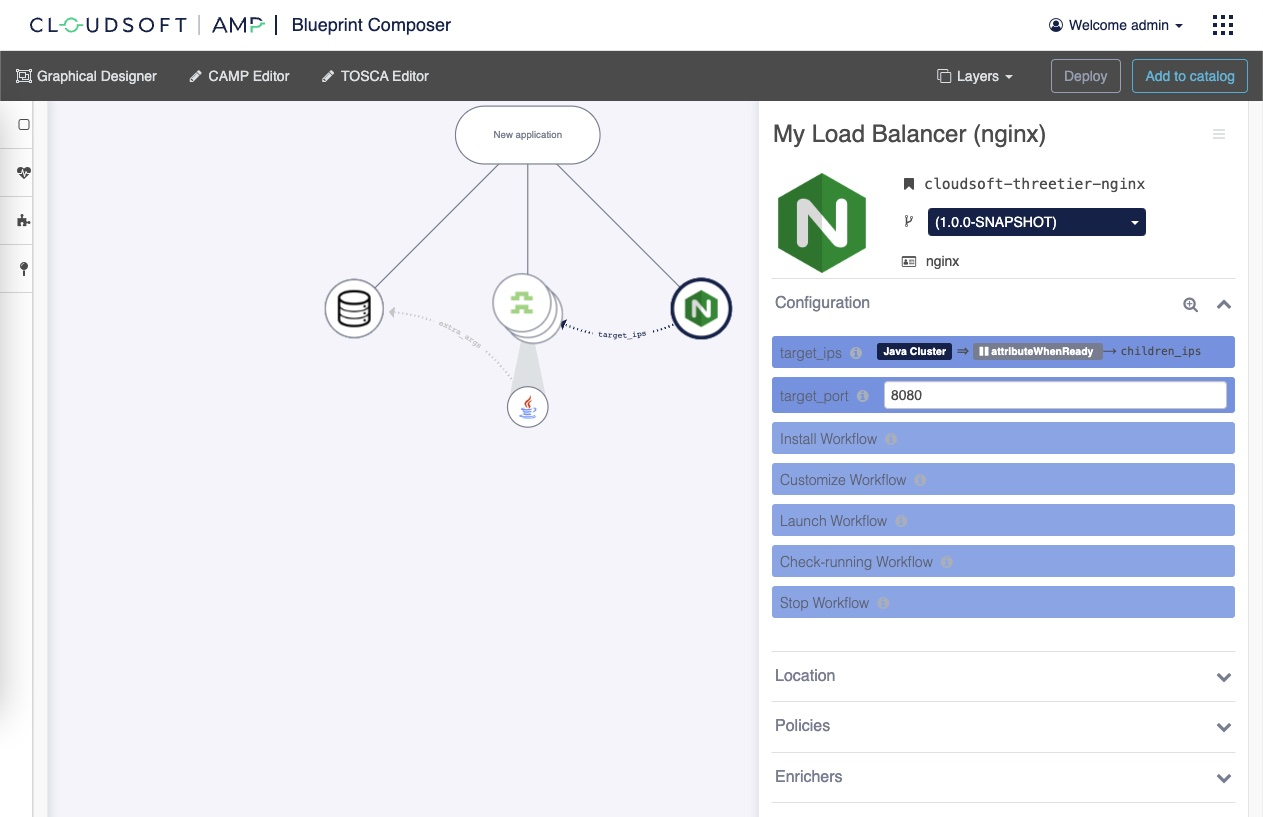This screenshot has width=1263, height=817.
Task: Open the Layers dropdown
Action: point(975,76)
